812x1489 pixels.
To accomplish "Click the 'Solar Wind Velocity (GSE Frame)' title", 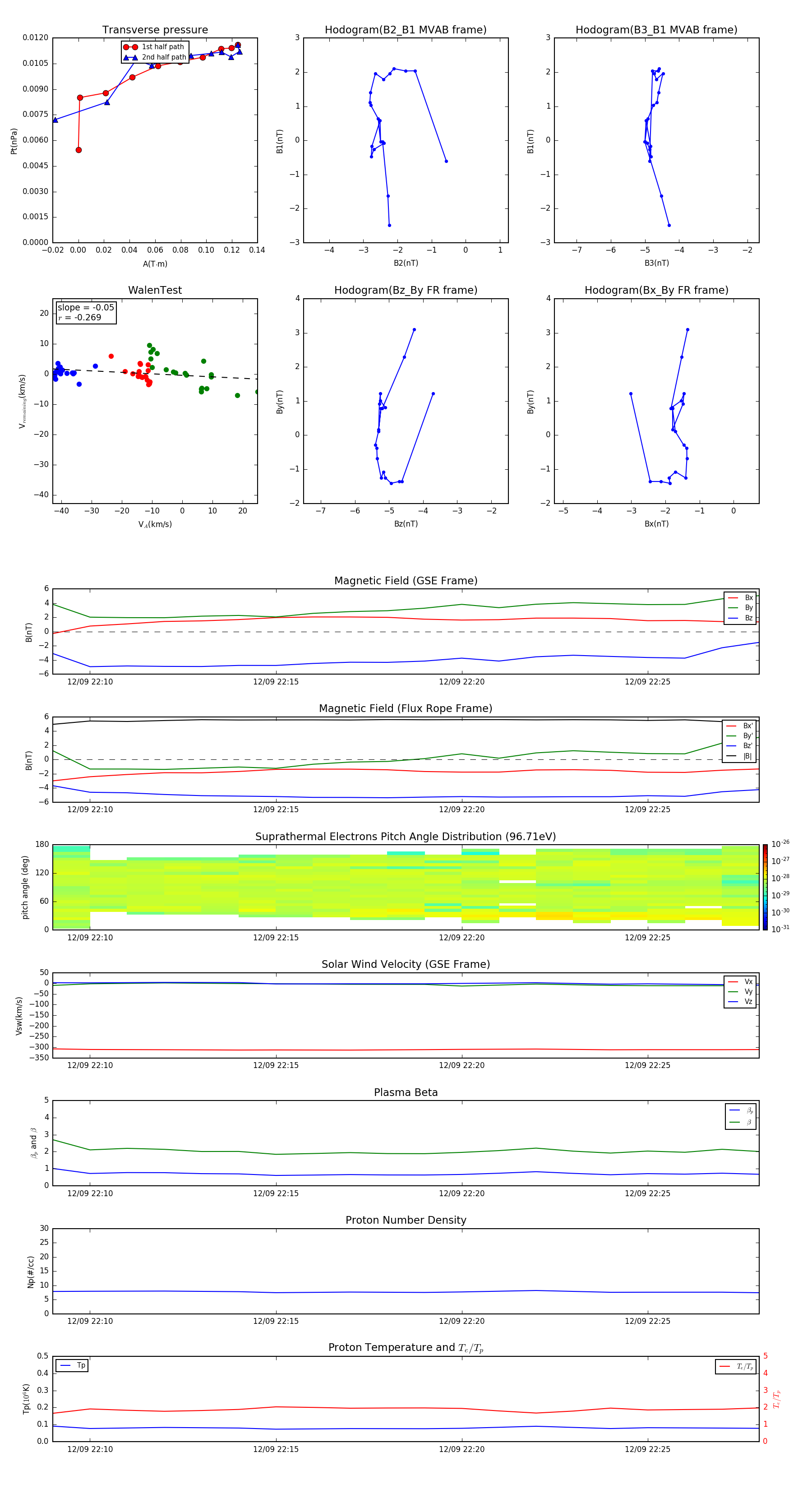I will click(406, 964).
